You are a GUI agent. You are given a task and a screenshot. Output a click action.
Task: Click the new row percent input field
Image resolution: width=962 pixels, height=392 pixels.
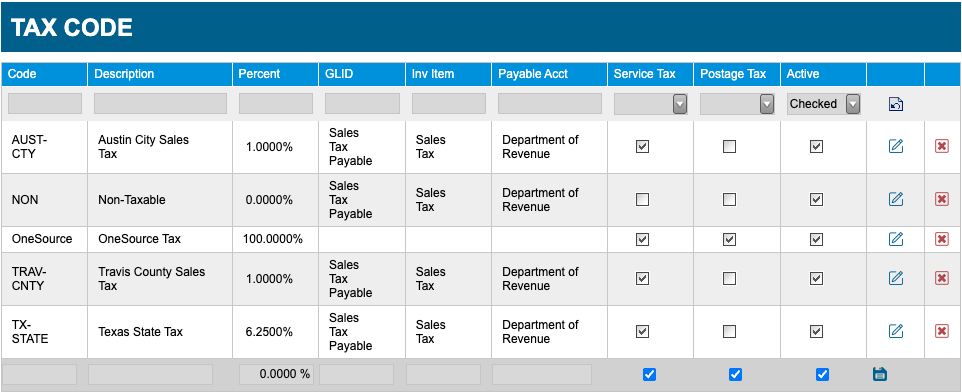coord(276,374)
